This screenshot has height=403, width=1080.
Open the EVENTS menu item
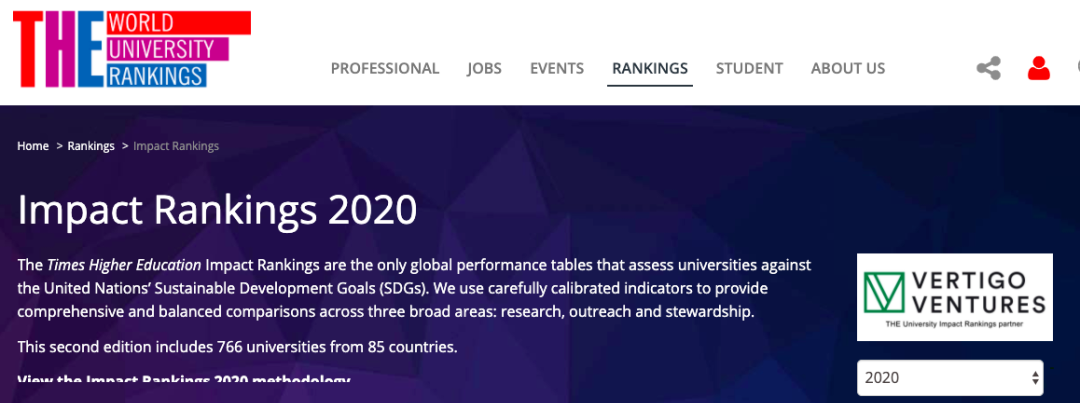pyautogui.click(x=557, y=69)
